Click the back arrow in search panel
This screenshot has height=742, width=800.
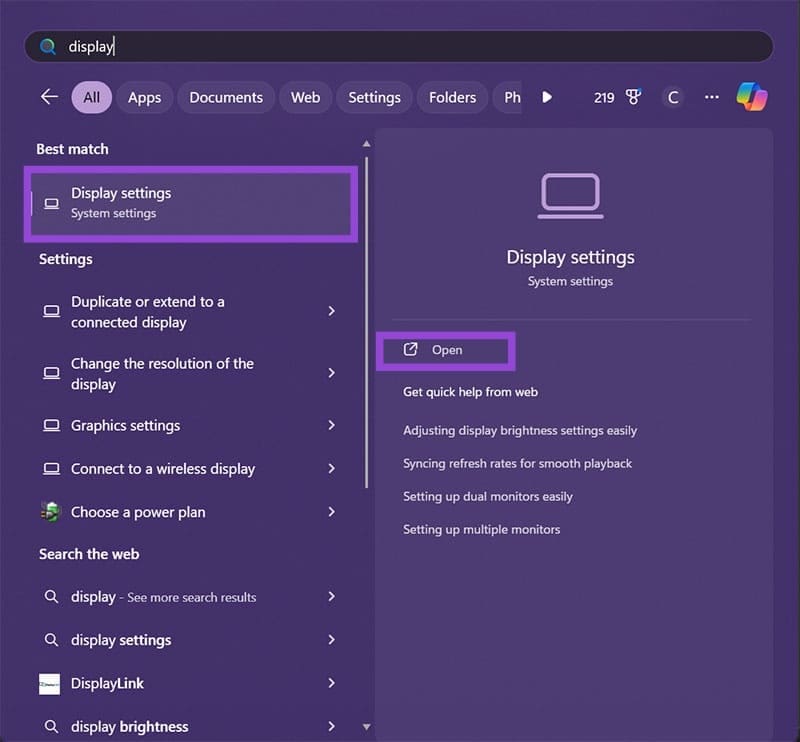coord(49,97)
